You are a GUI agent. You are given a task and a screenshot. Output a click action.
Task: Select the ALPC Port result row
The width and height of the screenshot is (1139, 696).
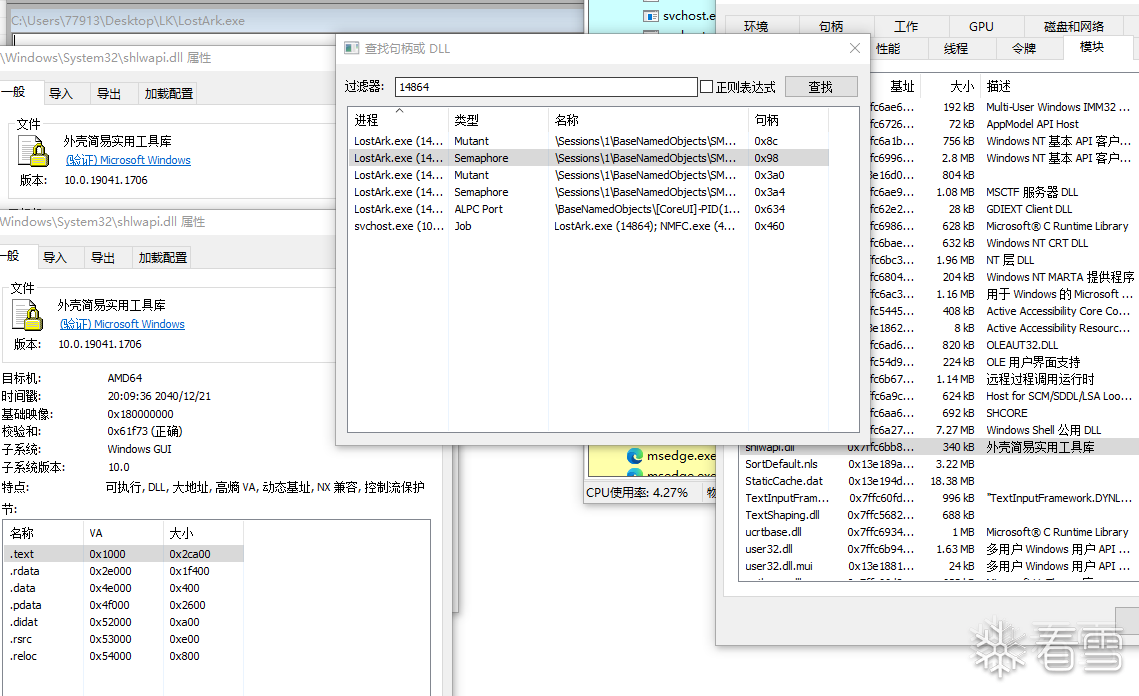(x=588, y=209)
